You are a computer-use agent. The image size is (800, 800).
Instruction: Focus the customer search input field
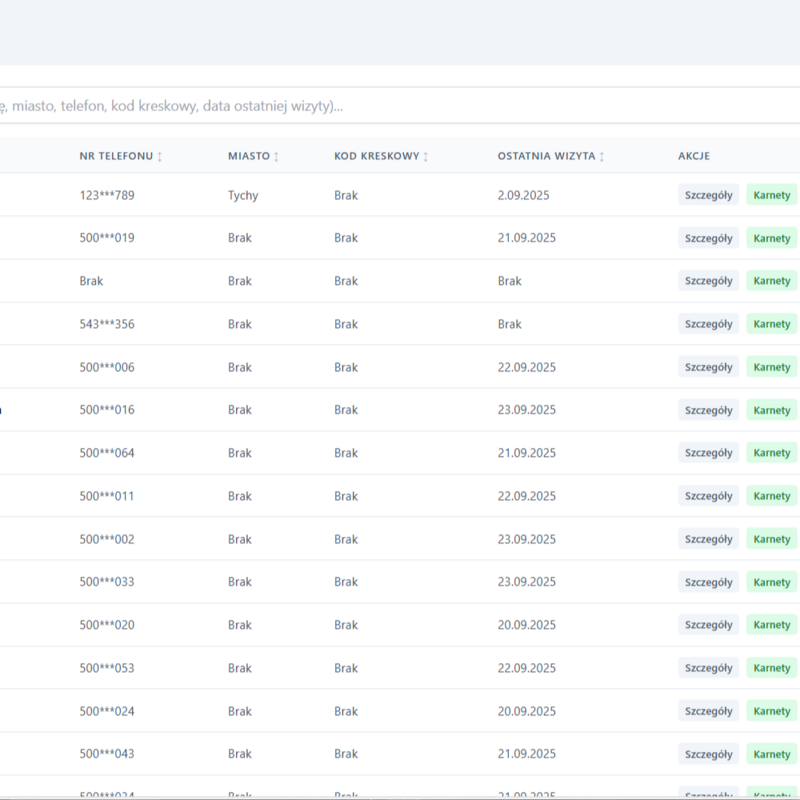[400, 106]
